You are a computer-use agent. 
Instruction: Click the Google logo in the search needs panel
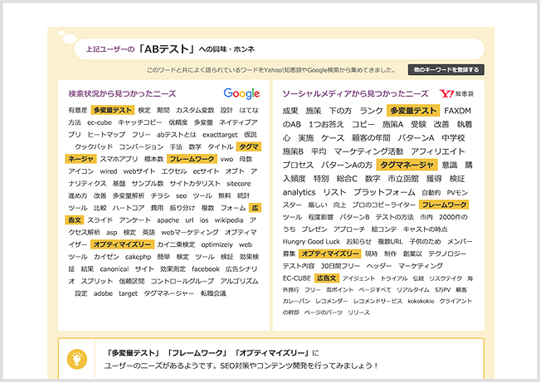click(241, 93)
